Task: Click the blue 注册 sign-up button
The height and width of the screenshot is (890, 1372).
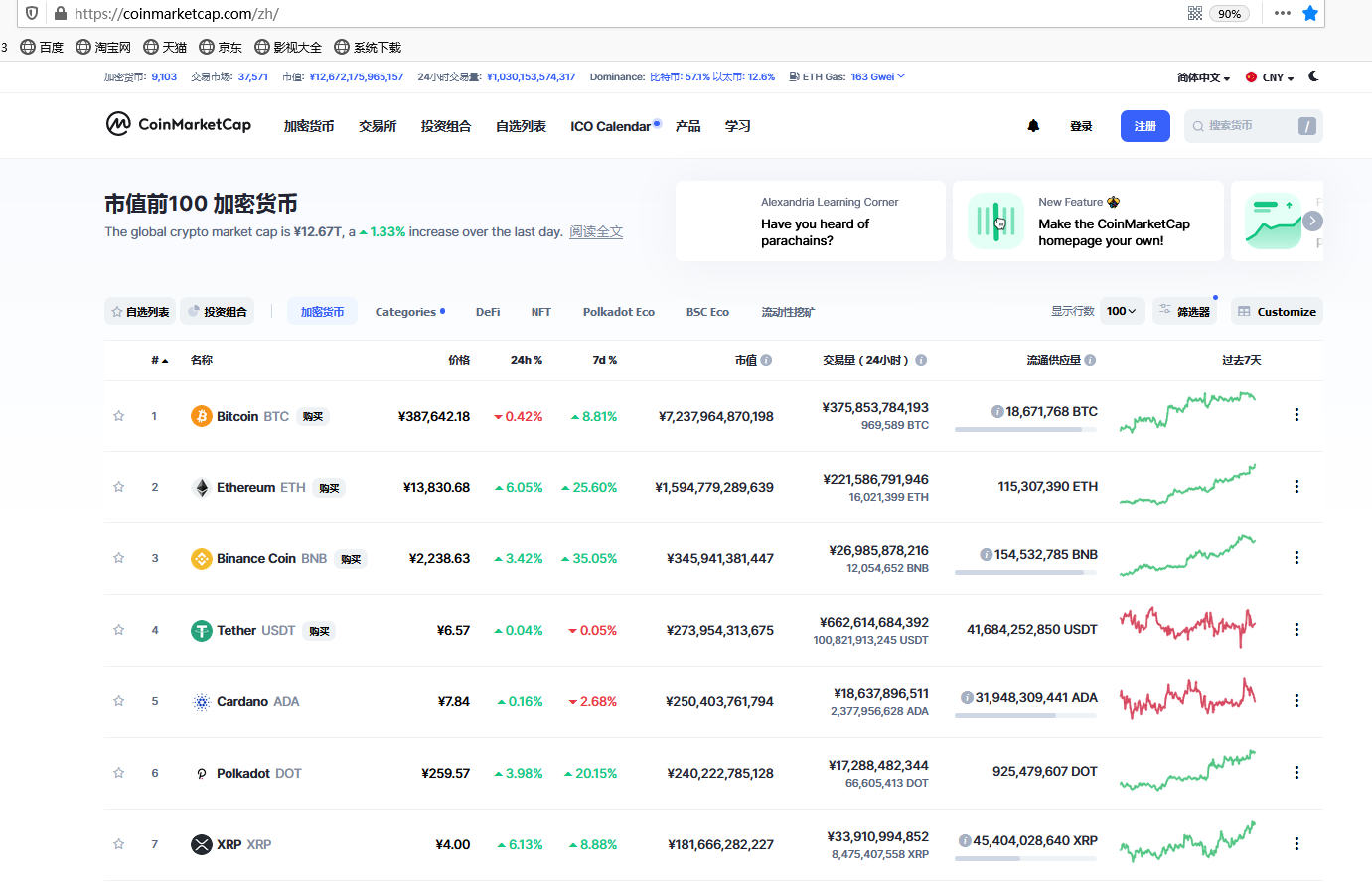Action: tap(1144, 126)
